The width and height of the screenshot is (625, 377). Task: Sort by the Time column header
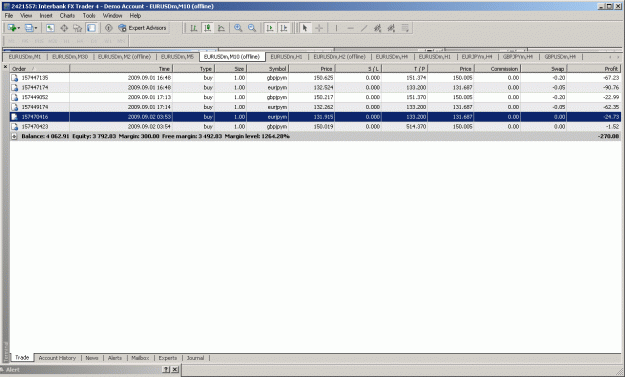[121, 69]
